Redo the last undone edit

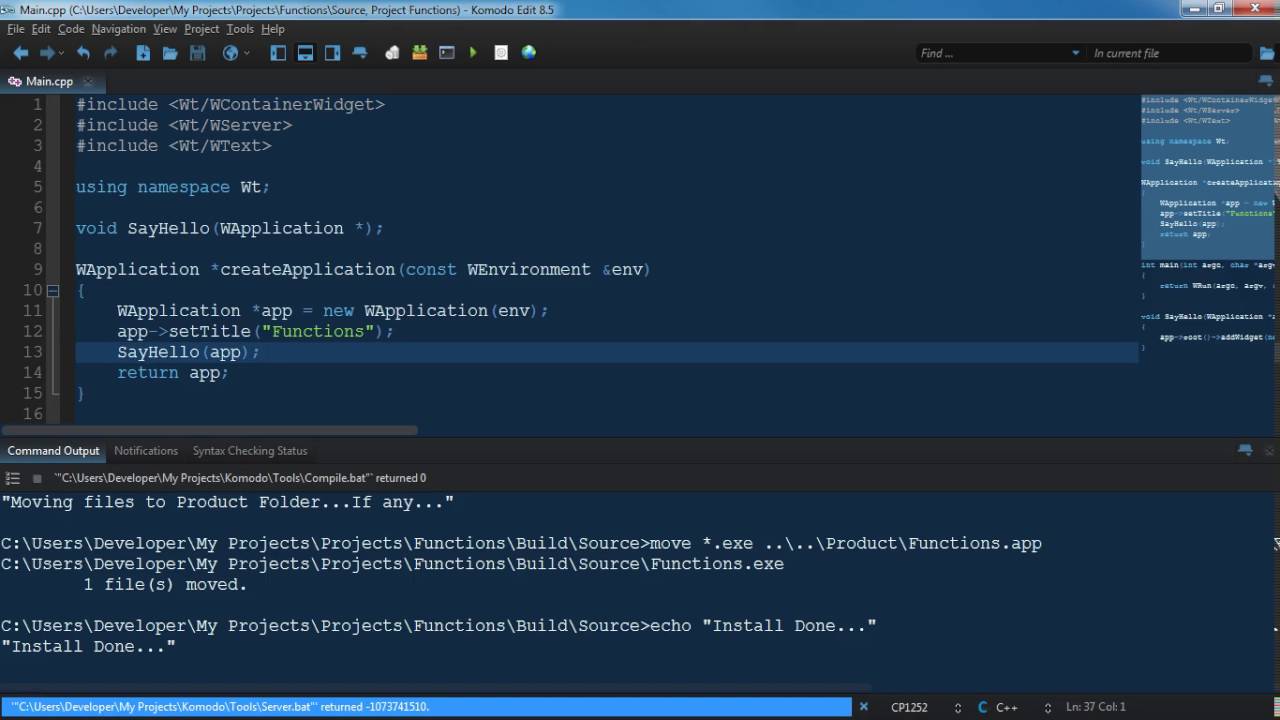111,53
